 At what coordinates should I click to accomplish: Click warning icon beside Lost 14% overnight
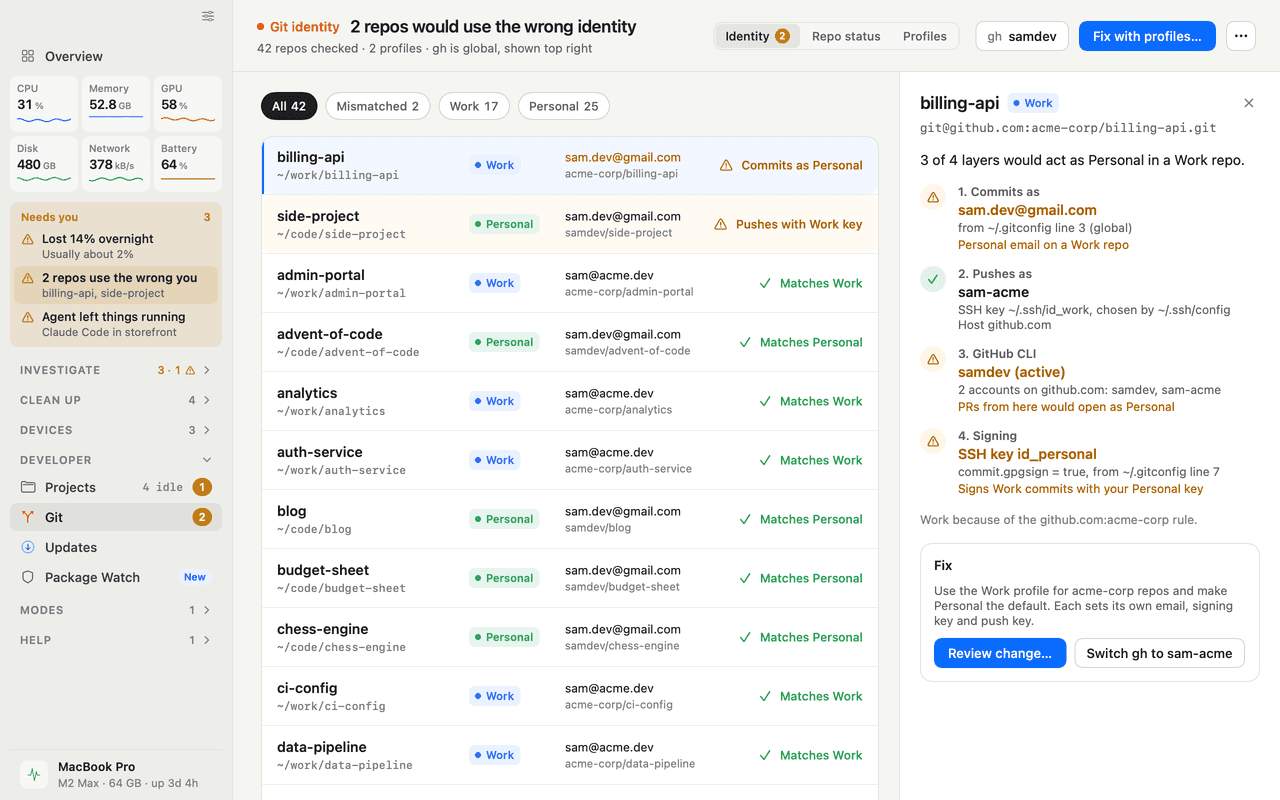[28, 239]
